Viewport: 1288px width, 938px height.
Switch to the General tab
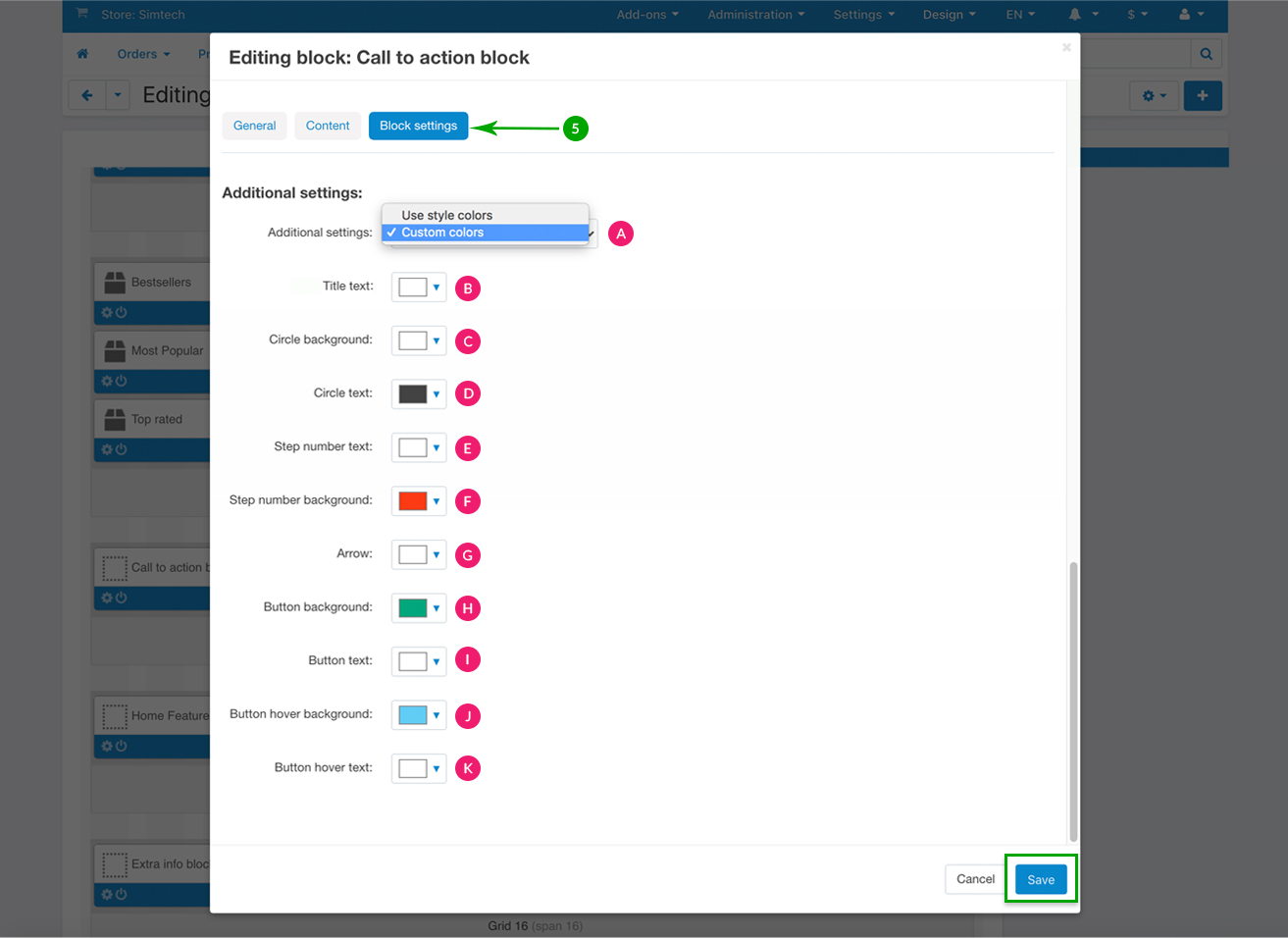[254, 126]
